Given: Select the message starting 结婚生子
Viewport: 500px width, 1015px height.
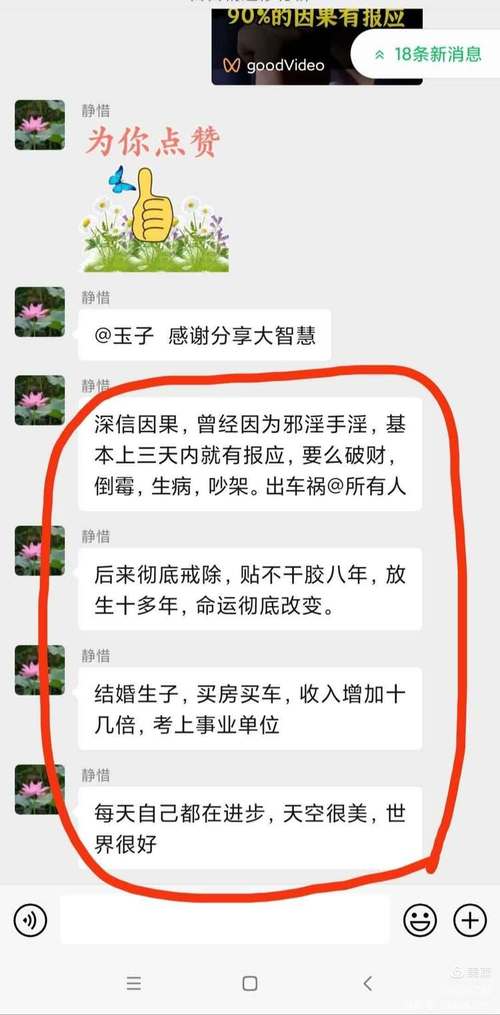Looking at the screenshot, I should [x=250, y=708].
